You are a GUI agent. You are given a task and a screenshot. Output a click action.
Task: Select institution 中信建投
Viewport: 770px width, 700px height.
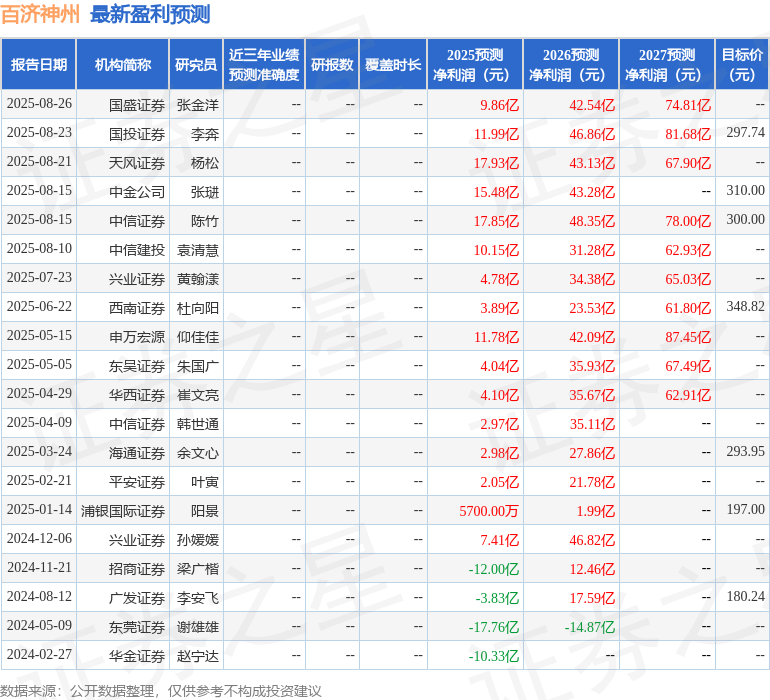[137, 250]
